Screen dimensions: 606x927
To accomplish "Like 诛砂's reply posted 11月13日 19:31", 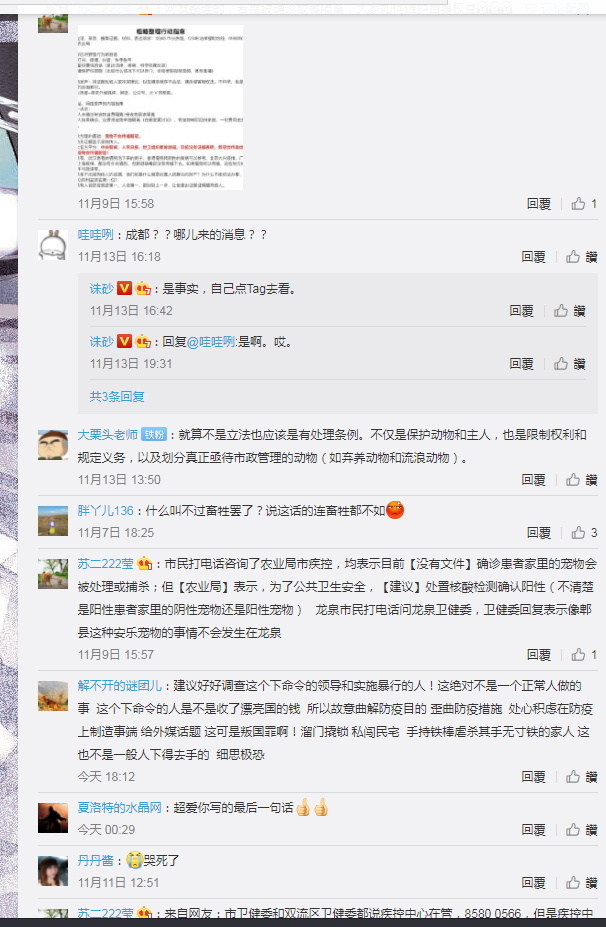I will [569, 364].
